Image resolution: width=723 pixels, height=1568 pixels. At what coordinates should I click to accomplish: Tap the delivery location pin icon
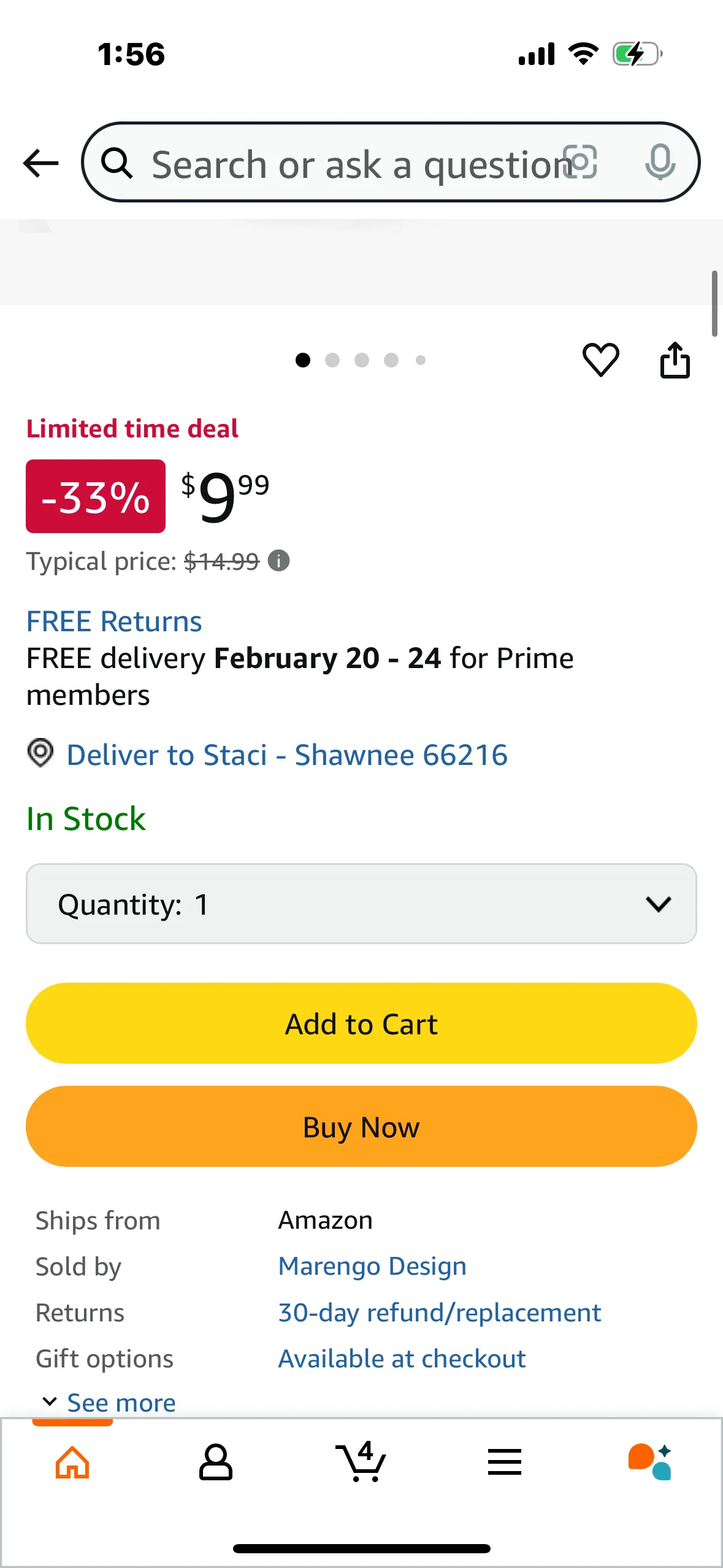tap(40, 753)
